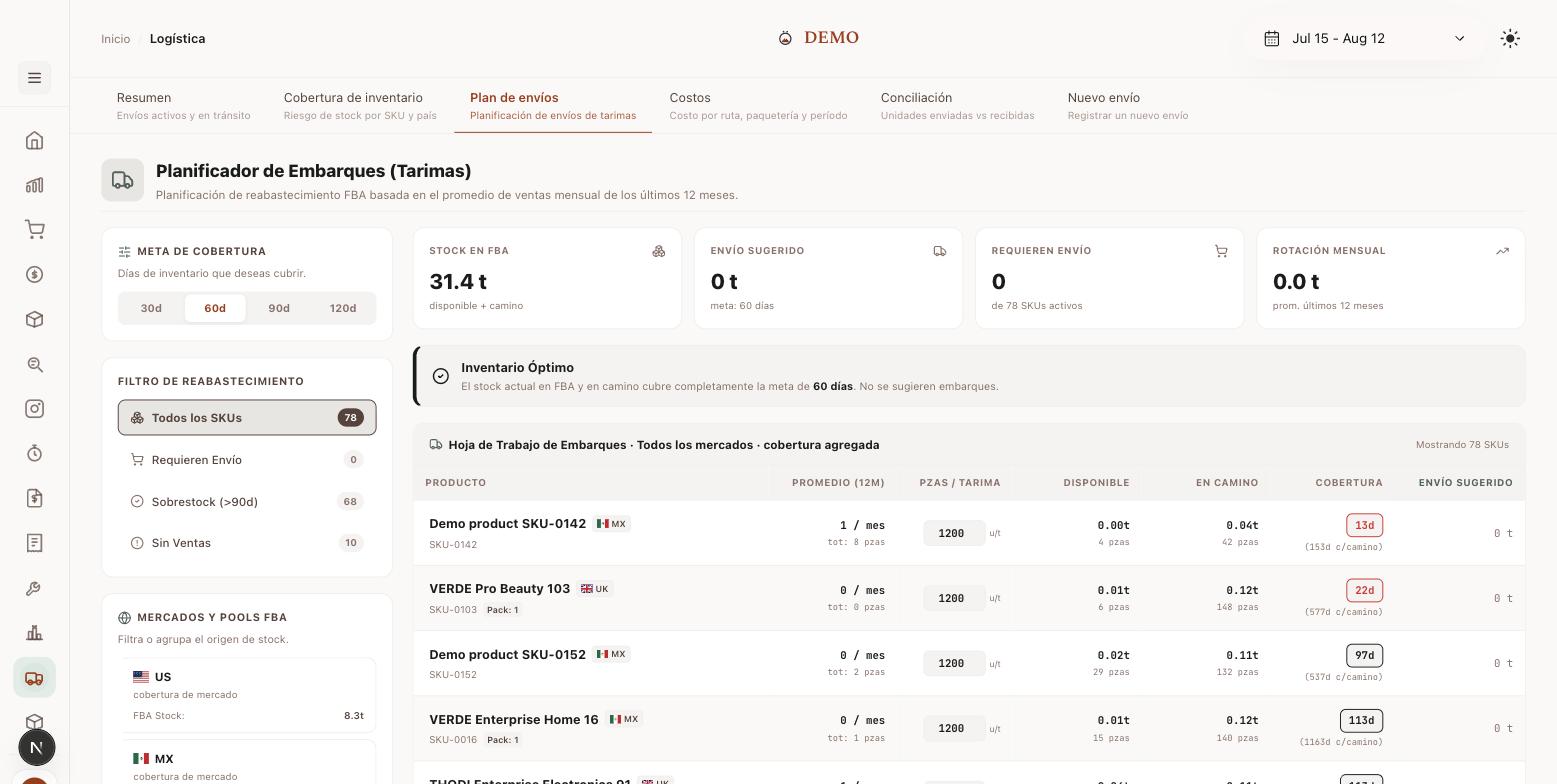Edit pieces per pallet for VERDE Enterprise Home 16
The height and width of the screenshot is (784, 1557).
point(954,728)
